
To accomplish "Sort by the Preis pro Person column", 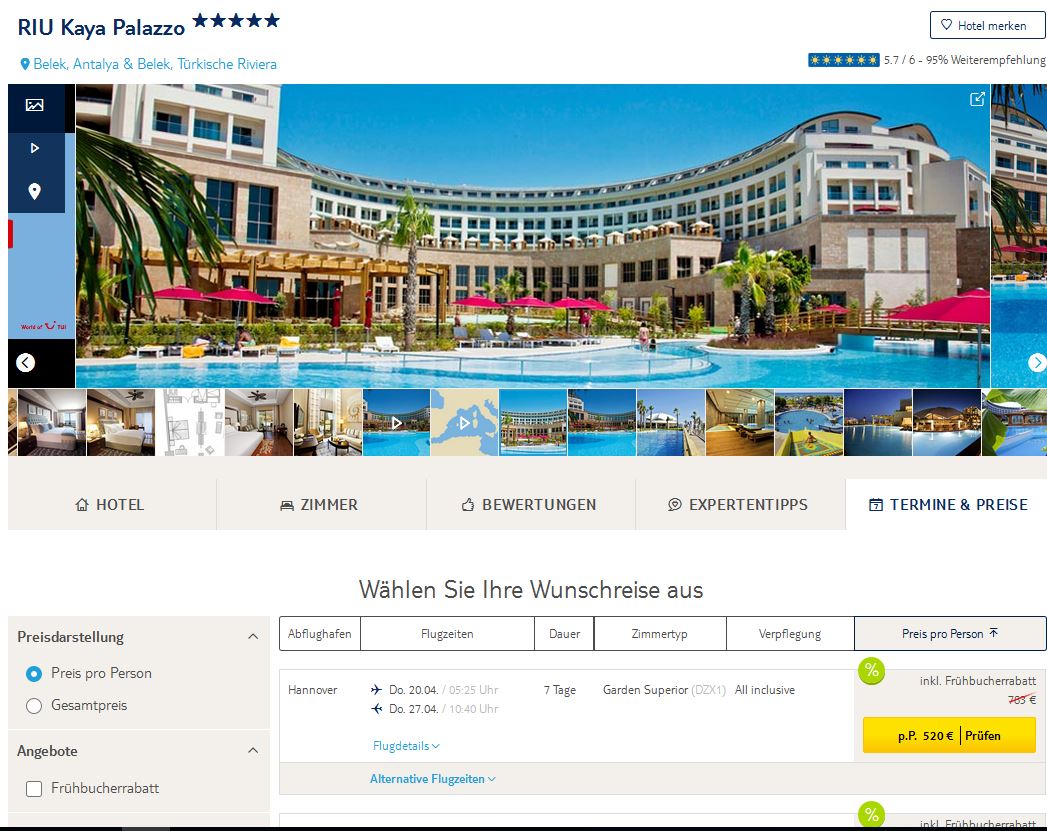I will pyautogui.click(x=950, y=633).
